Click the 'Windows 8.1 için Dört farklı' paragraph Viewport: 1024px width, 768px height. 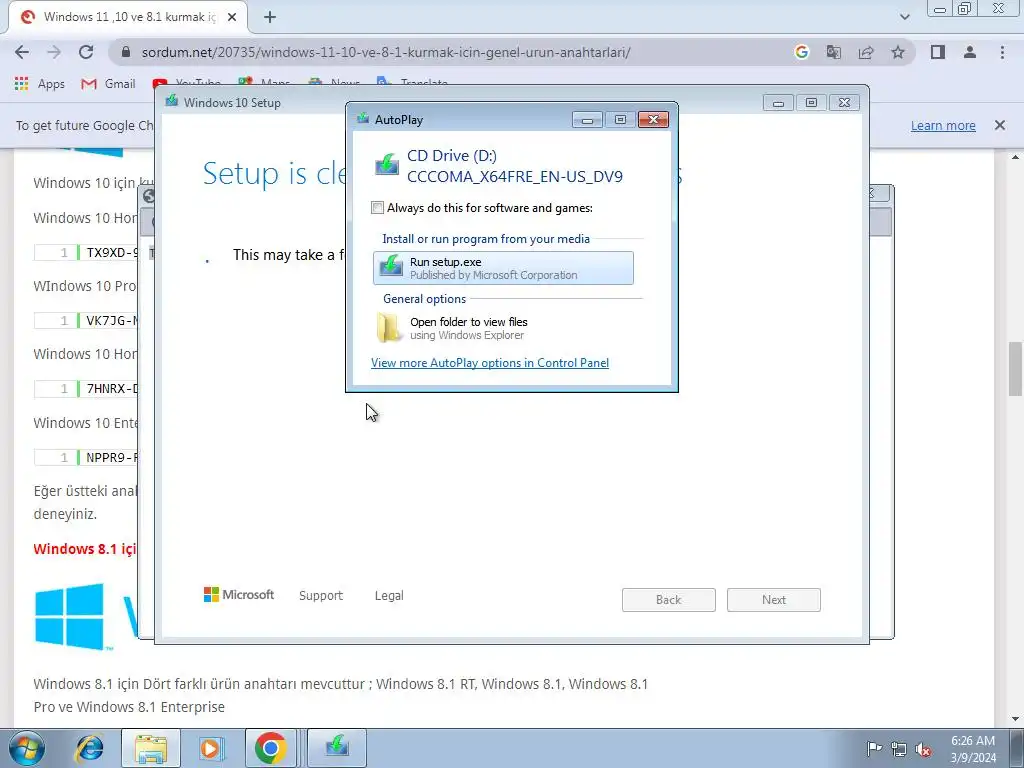(340, 695)
